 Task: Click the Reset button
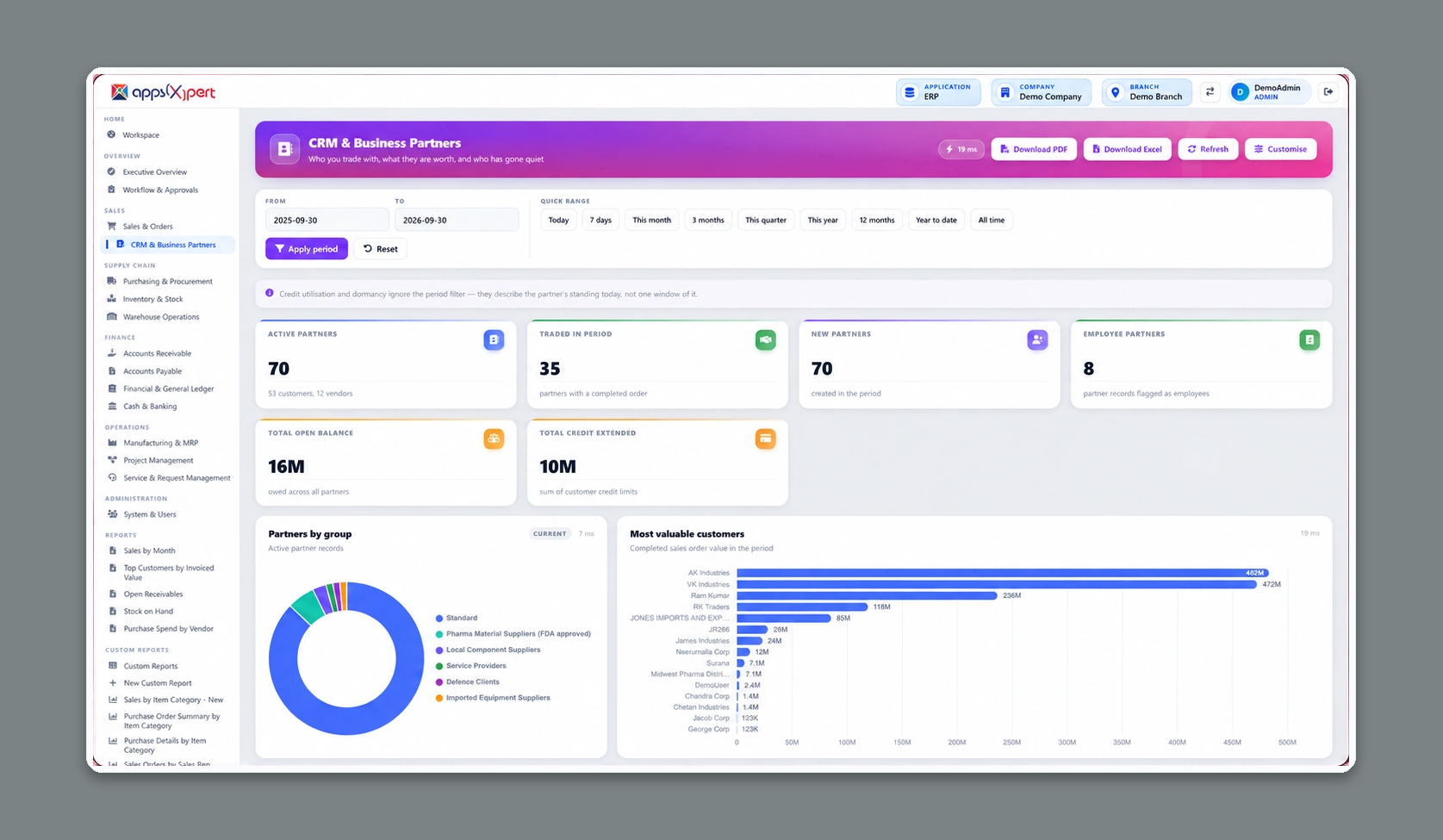click(380, 249)
